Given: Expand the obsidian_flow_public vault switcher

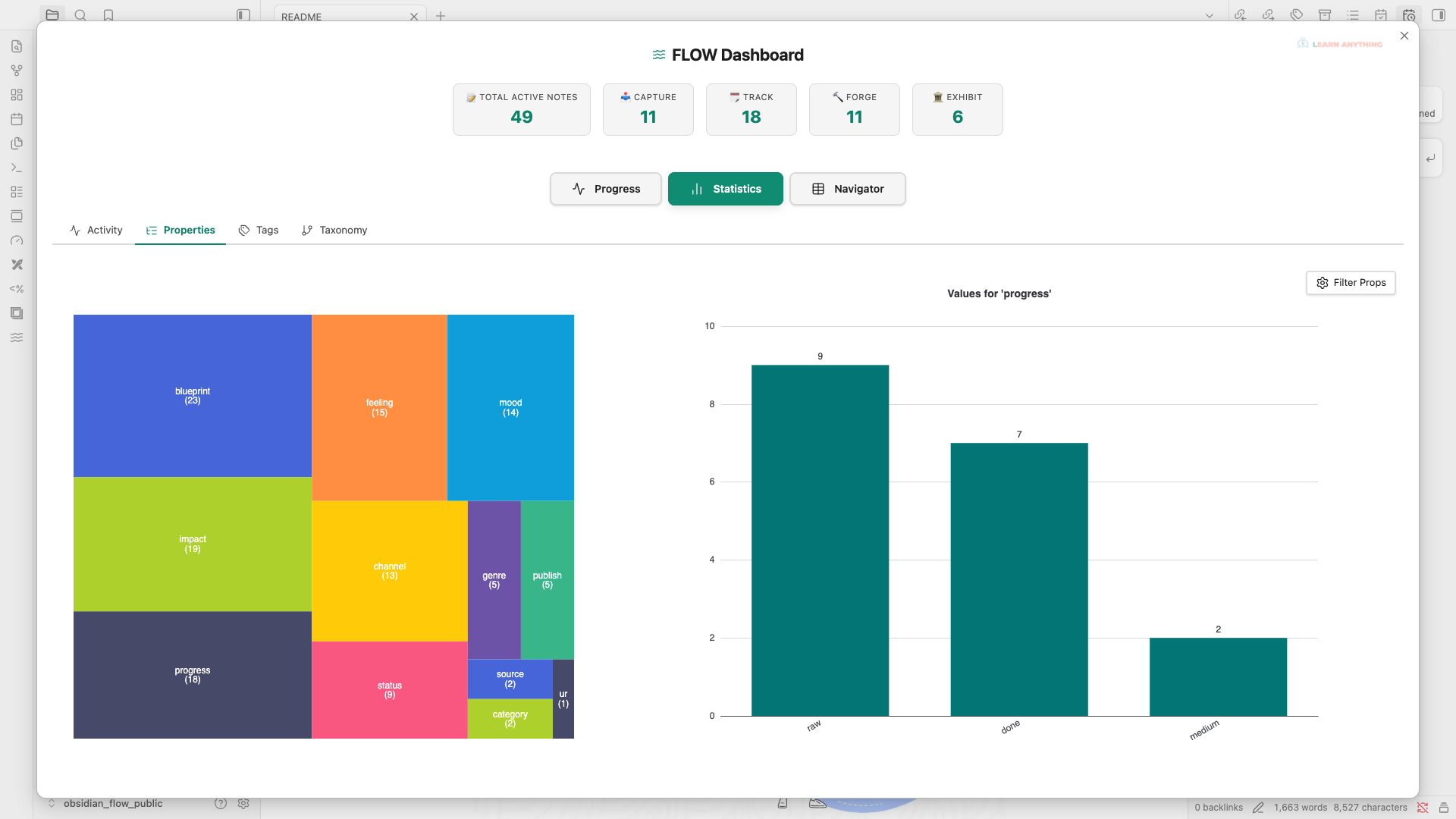Looking at the screenshot, I should (112, 803).
